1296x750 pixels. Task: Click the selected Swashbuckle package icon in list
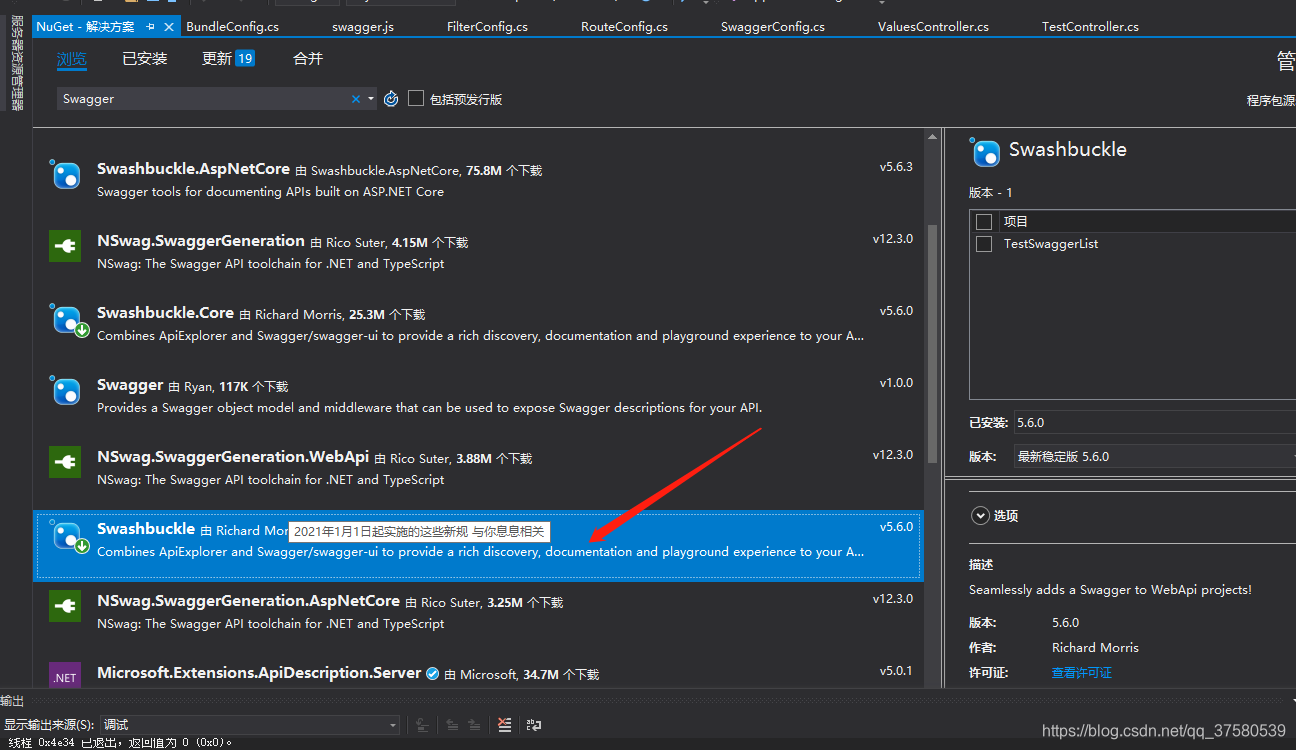point(68,537)
